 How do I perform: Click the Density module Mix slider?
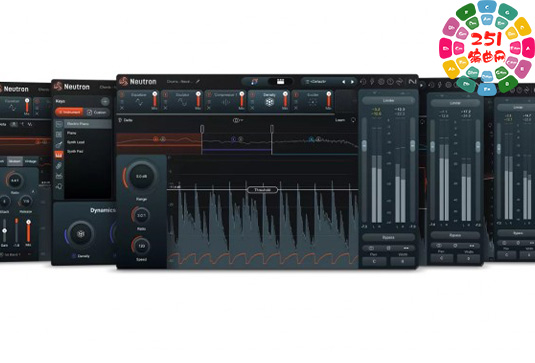point(285,99)
